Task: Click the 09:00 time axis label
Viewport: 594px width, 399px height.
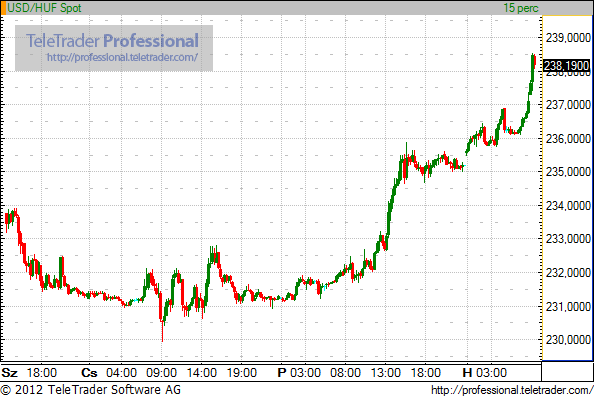Action: (161, 373)
